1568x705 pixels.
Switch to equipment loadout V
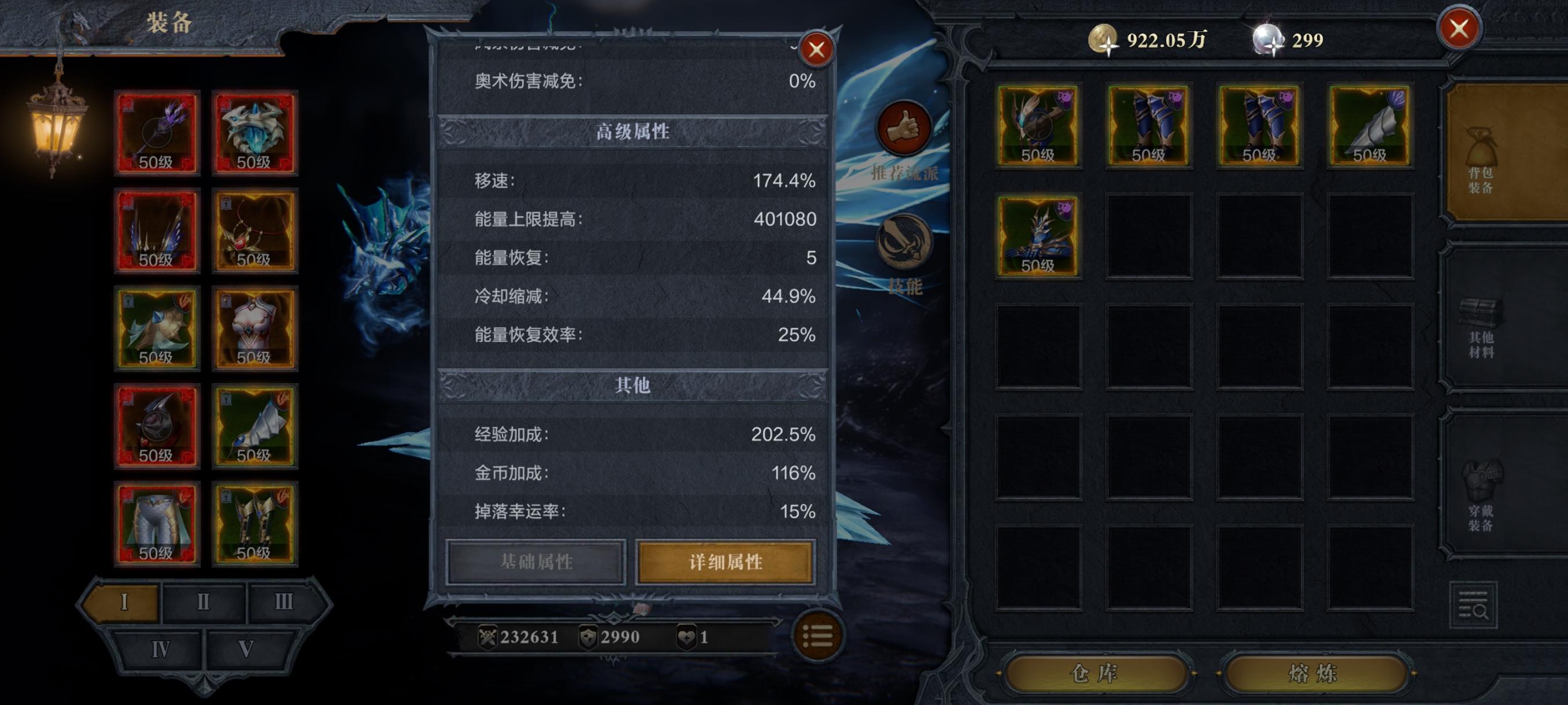tap(246, 649)
